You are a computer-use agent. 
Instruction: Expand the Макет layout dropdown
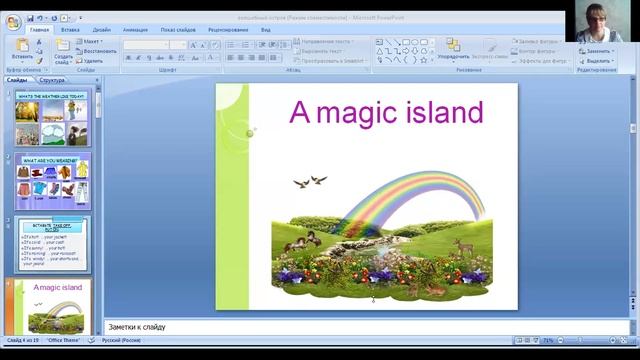(x=90, y=42)
